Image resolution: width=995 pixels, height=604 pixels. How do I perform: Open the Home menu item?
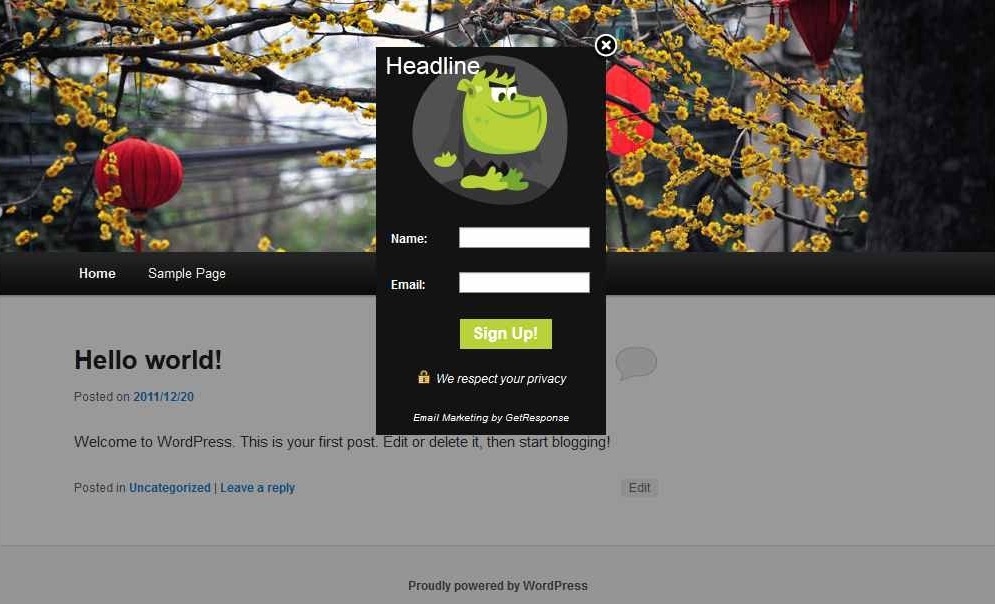pos(97,273)
